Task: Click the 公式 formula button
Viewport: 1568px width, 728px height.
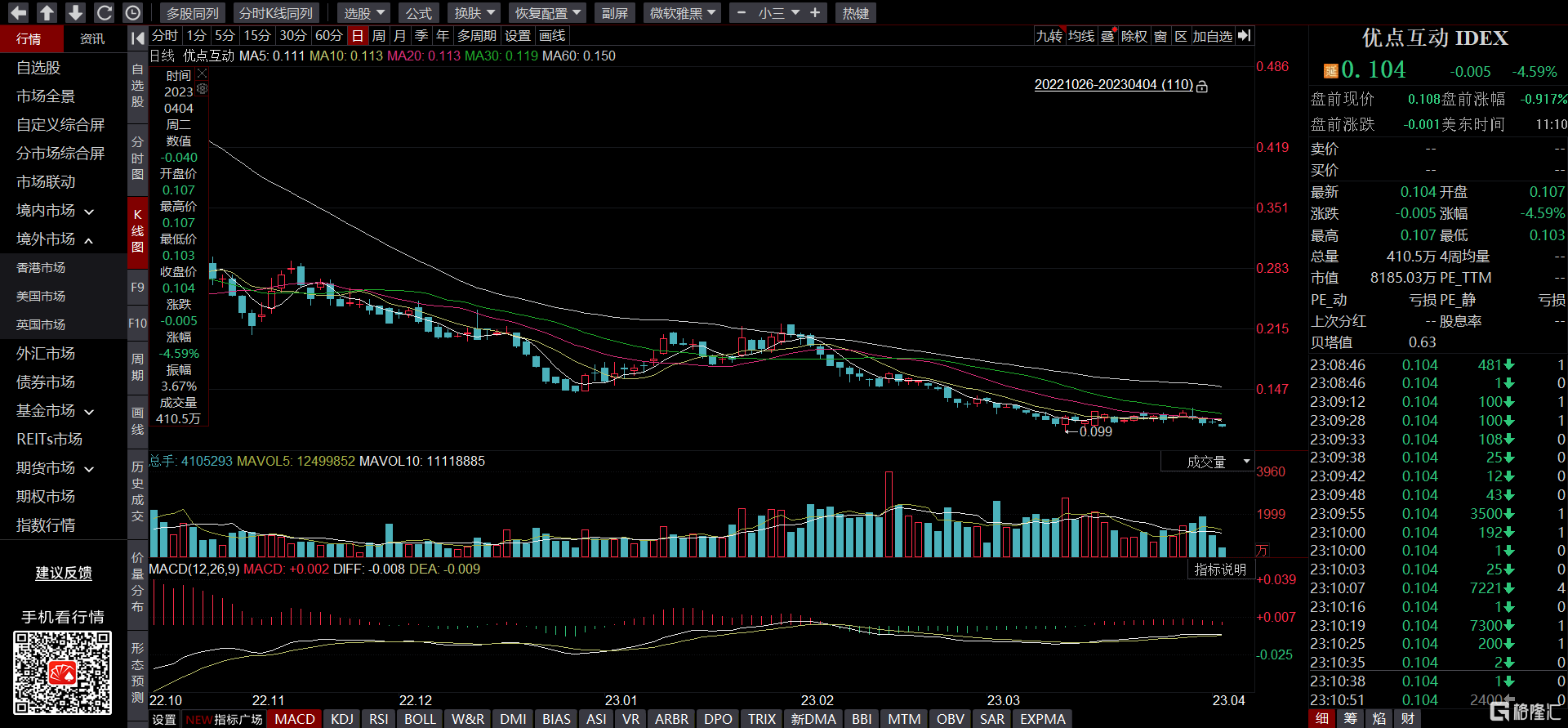Action: click(x=419, y=13)
